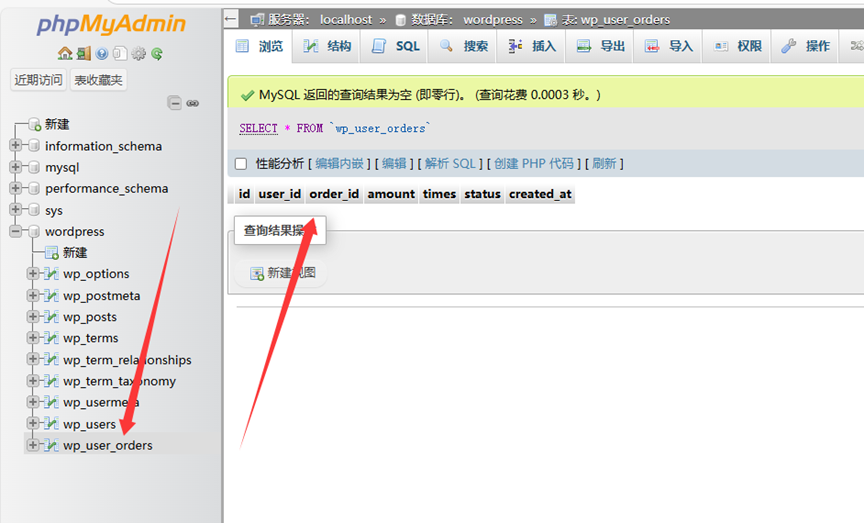
Task: Click the new database icon at tree top
Action: [x=34, y=125]
